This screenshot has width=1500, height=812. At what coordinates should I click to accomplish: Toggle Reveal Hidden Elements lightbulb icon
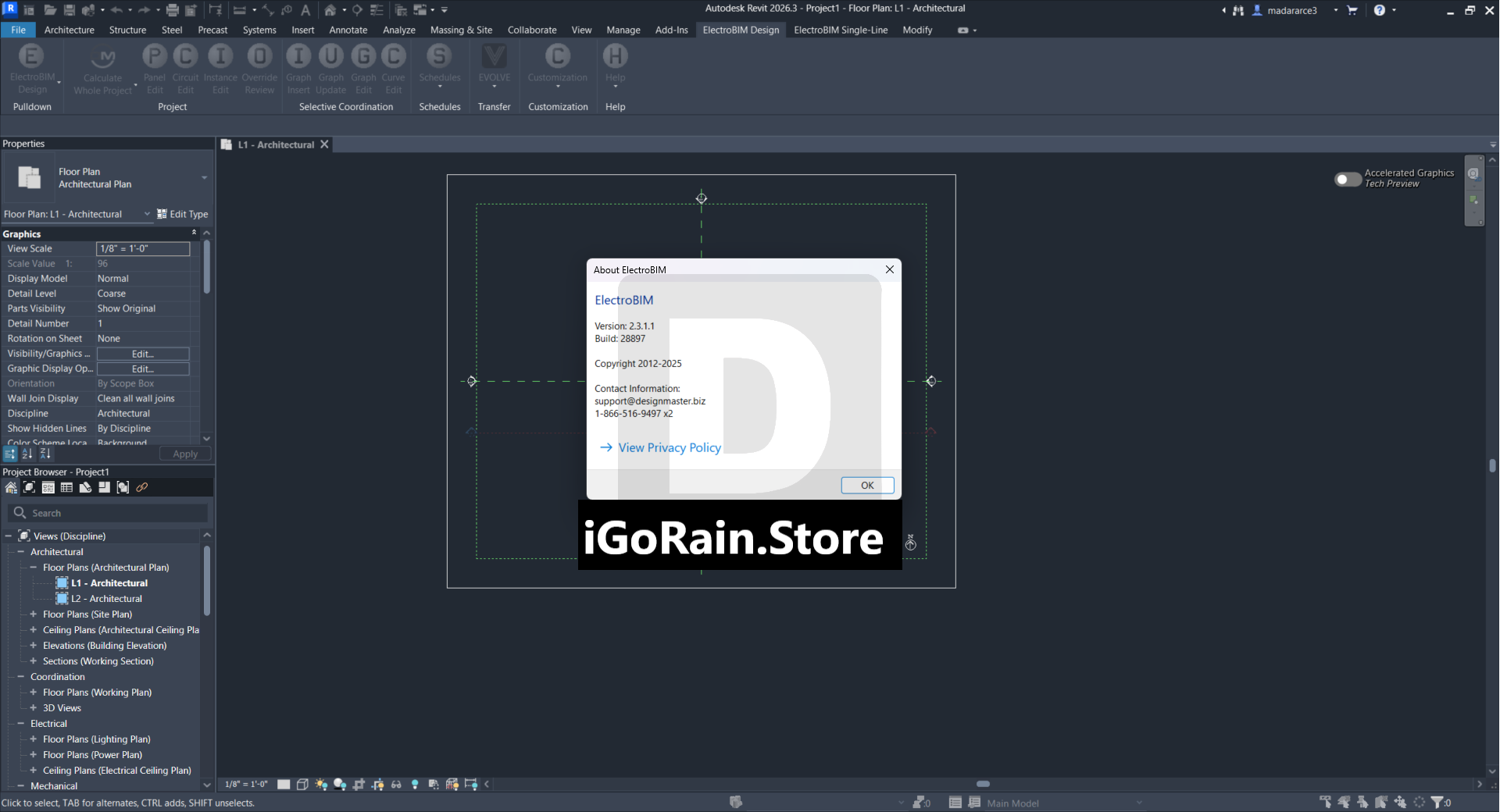tap(415, 784)
